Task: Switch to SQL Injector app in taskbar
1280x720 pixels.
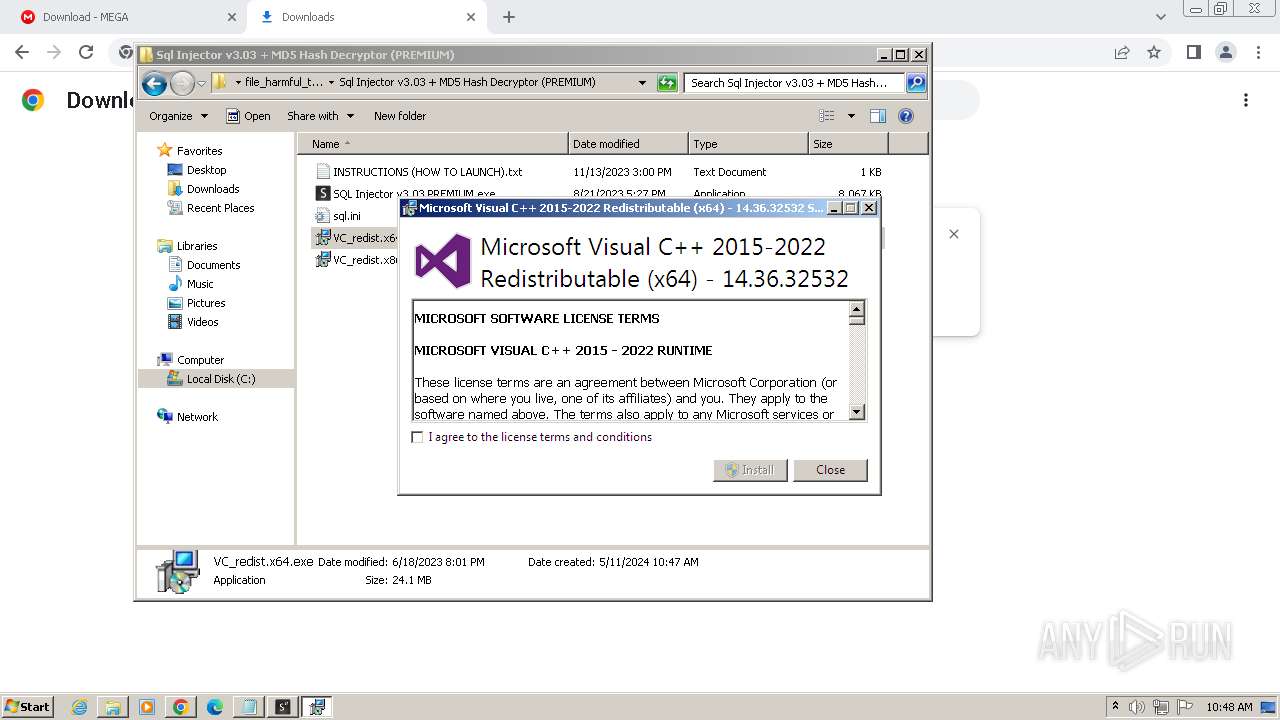Action: pos(283,707)
